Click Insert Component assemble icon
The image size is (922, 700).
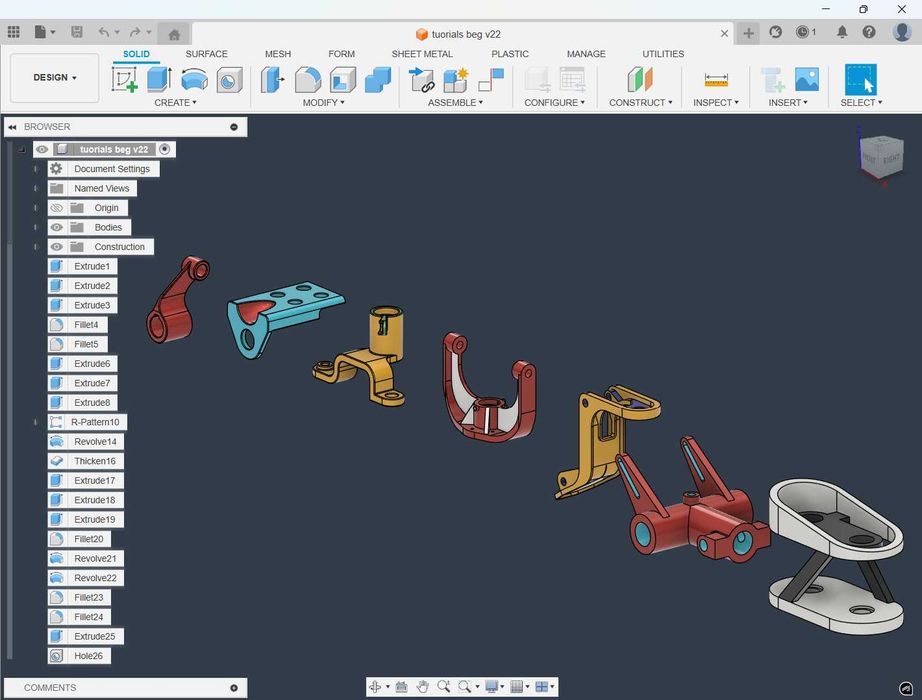coord(421,79)
